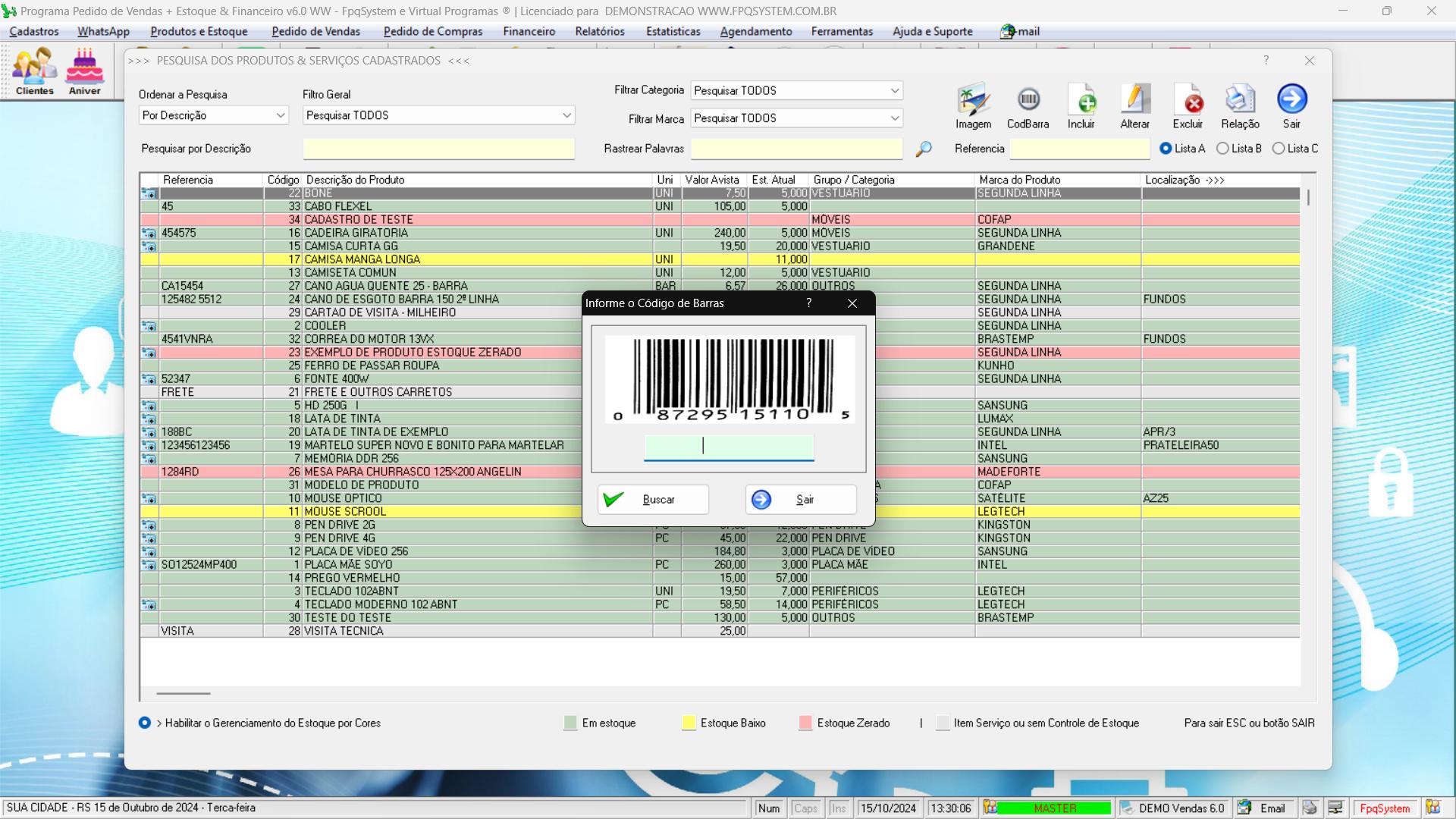Select the Lista C radio button
Screen dimensions: 1456x819
click(1279, 149)
